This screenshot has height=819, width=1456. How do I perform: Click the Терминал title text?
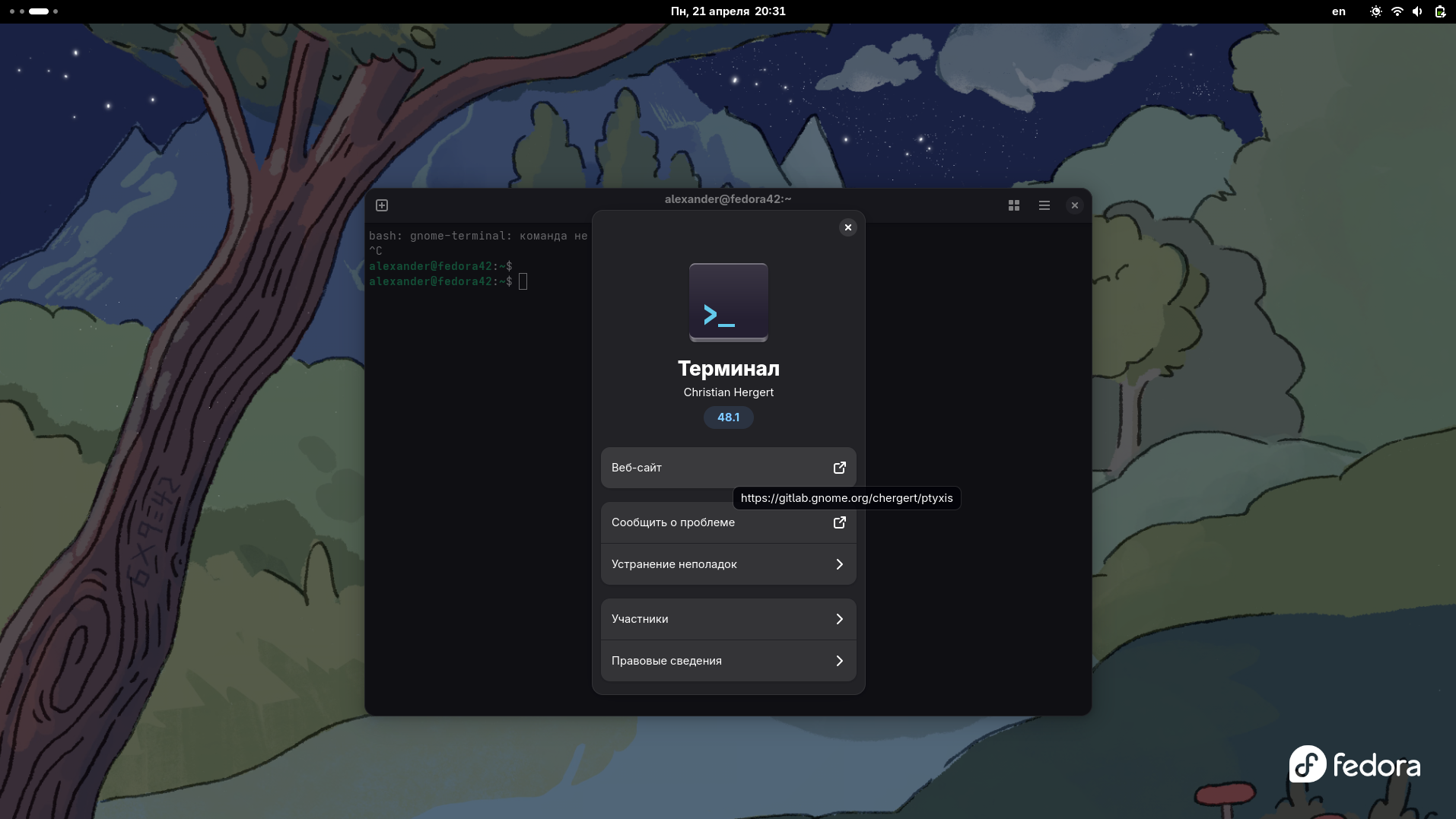[729, 369]
